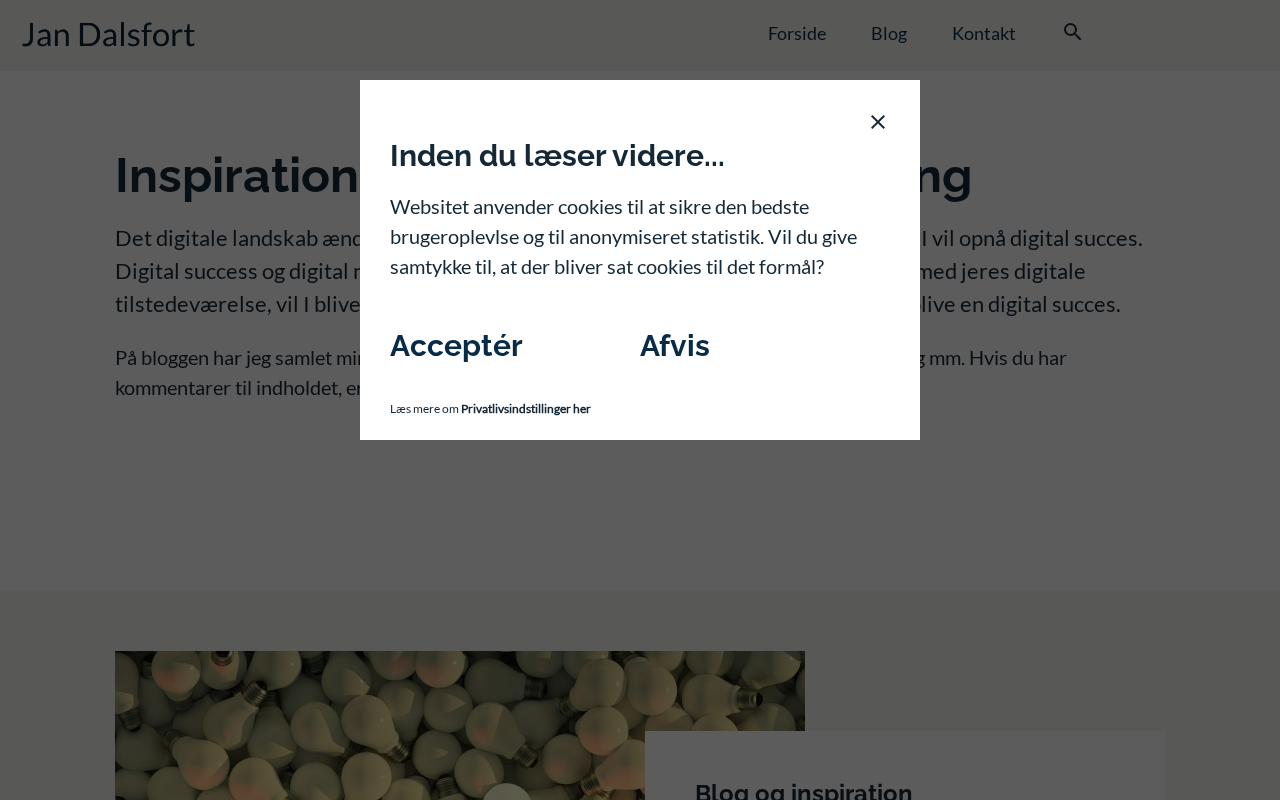Click the Inden du læser videre heading
Image resolution: width=1280 pixels, height=800 pixels.
(x=557, y=156)
